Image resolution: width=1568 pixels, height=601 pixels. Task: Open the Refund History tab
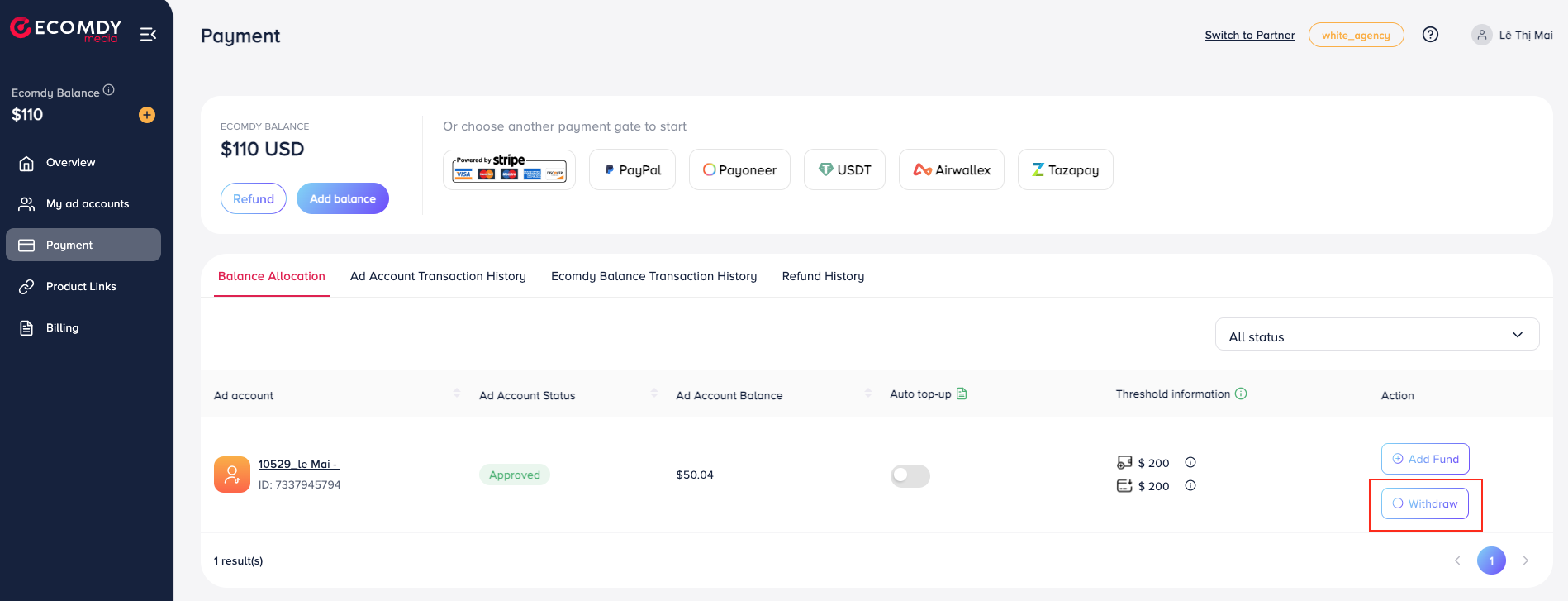[823, 276]
